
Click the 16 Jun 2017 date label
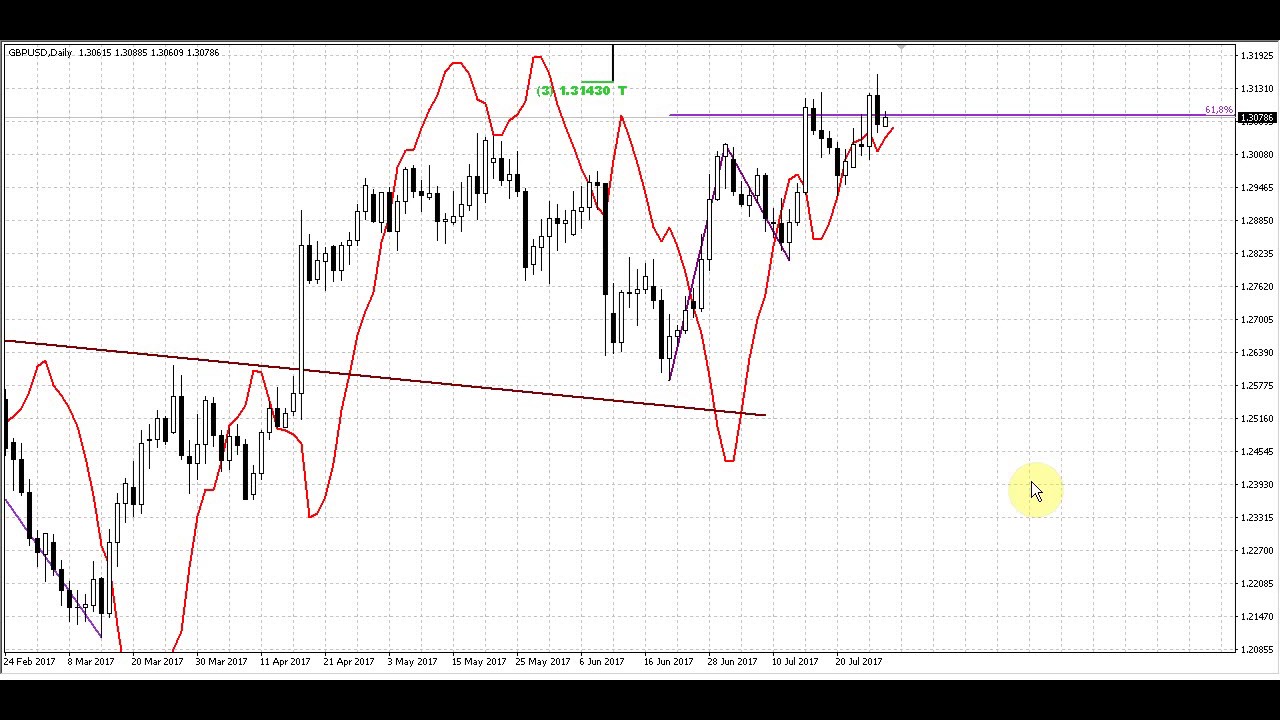pyautogui.click(x=668, y=662)
